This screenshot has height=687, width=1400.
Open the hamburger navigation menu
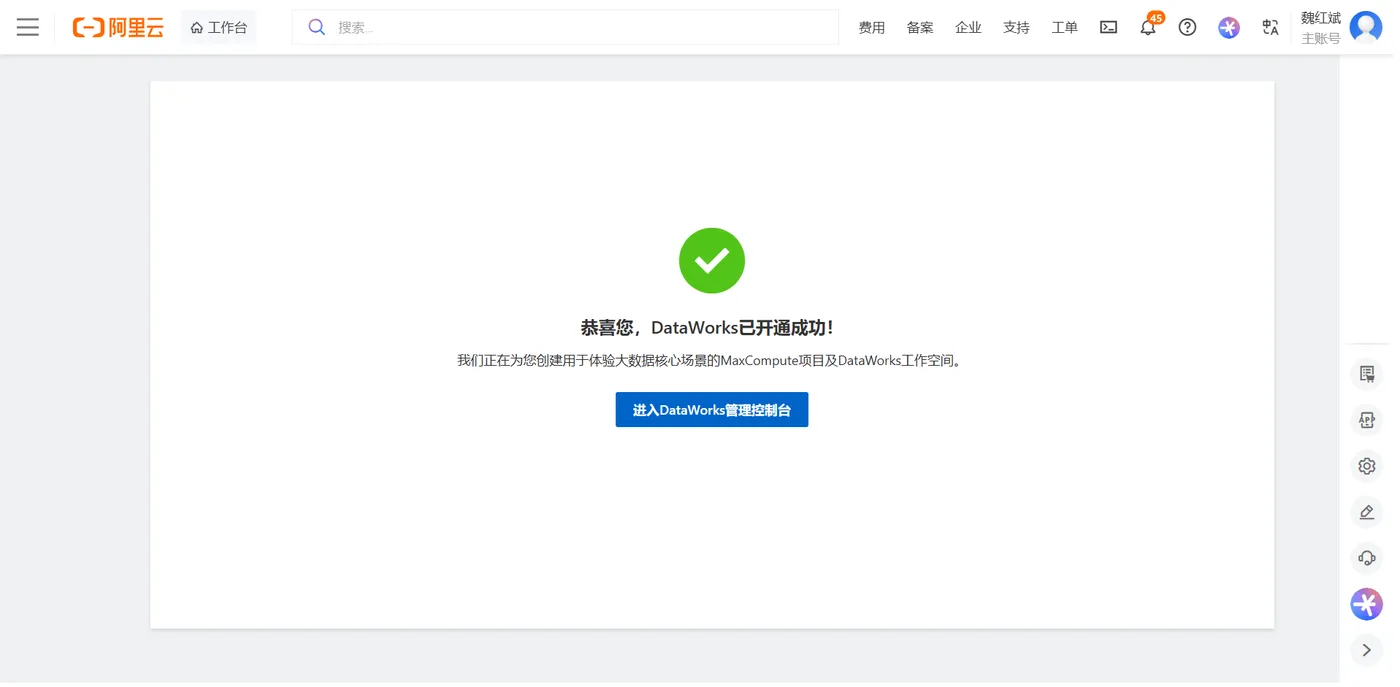click(x=28, y=27)
